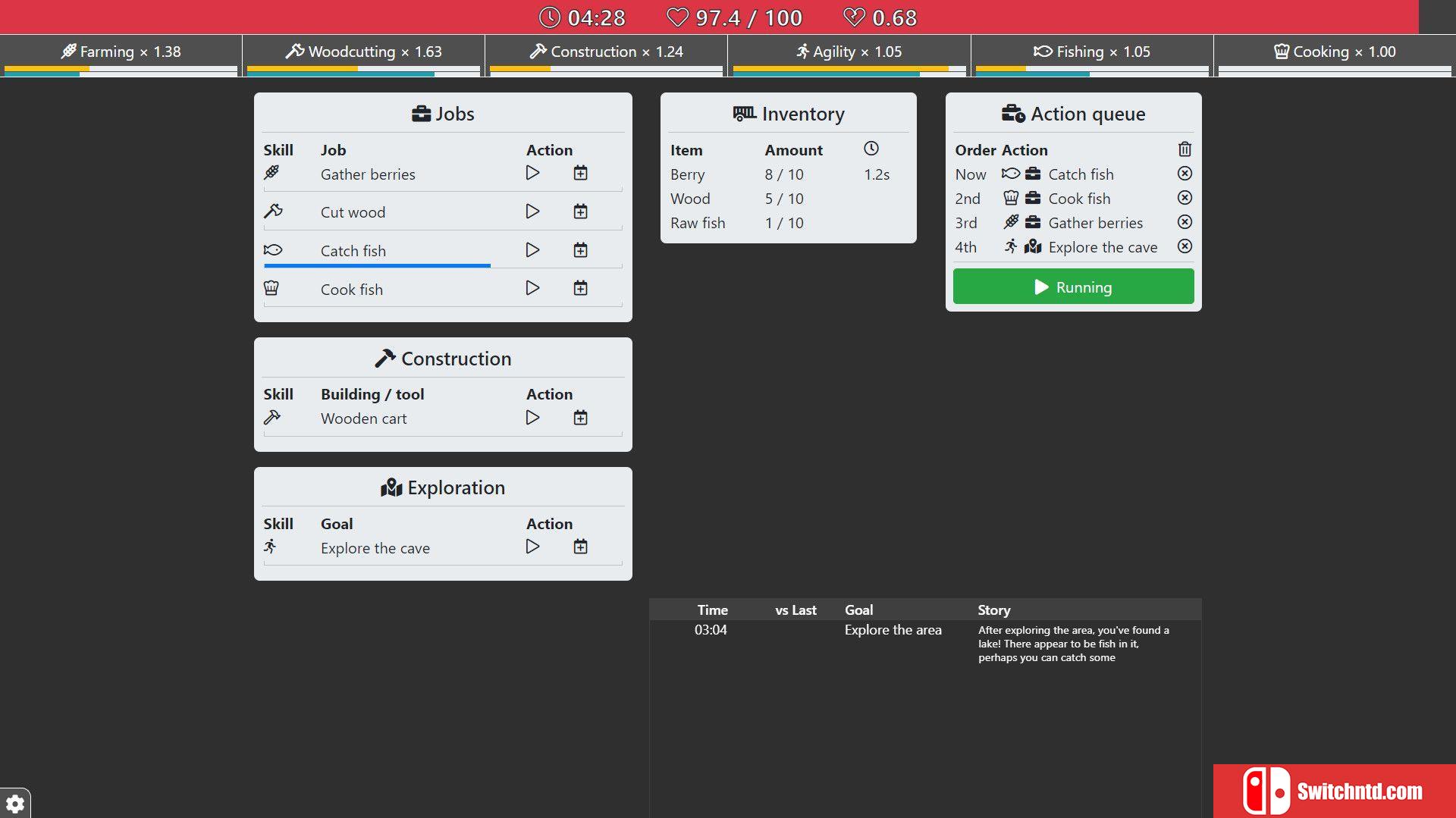Click the 03:04 time log entry

711,630
